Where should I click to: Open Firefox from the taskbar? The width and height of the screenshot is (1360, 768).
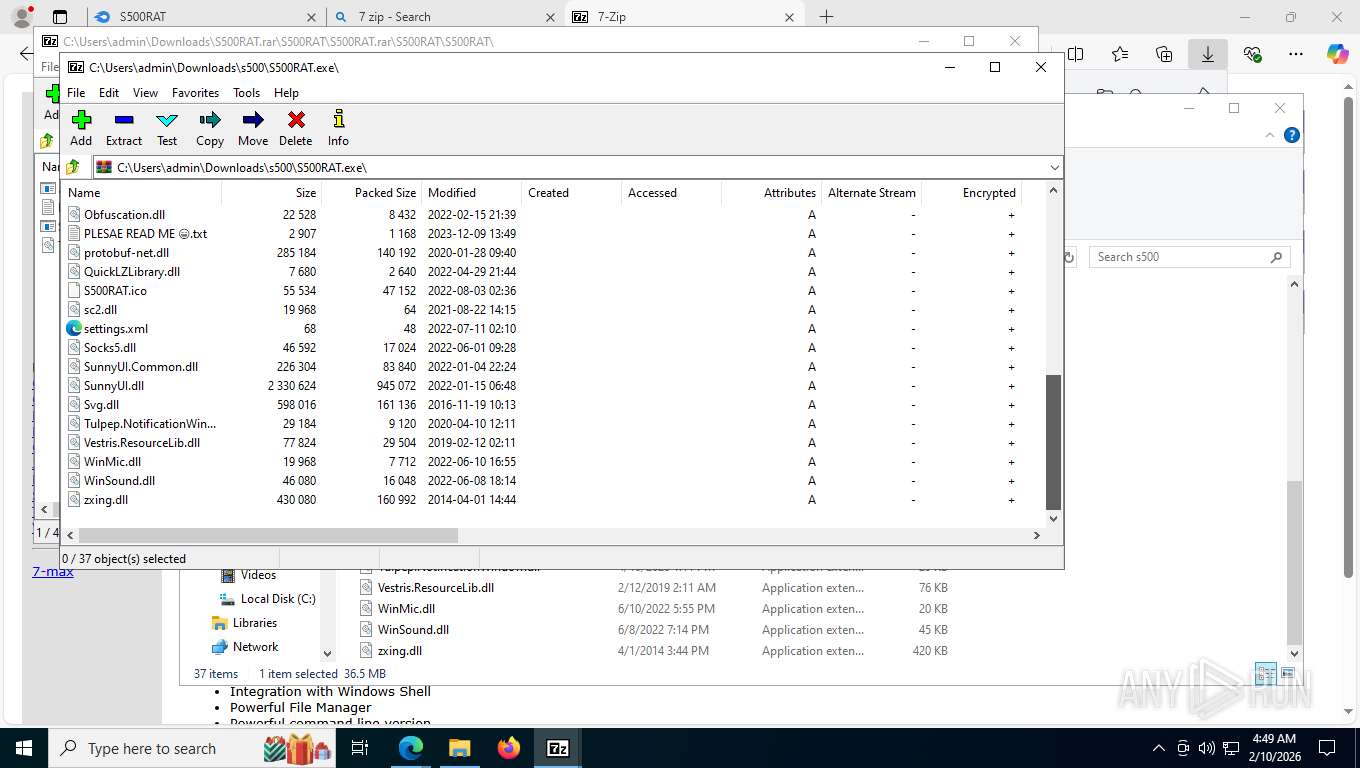coord(509,748)
